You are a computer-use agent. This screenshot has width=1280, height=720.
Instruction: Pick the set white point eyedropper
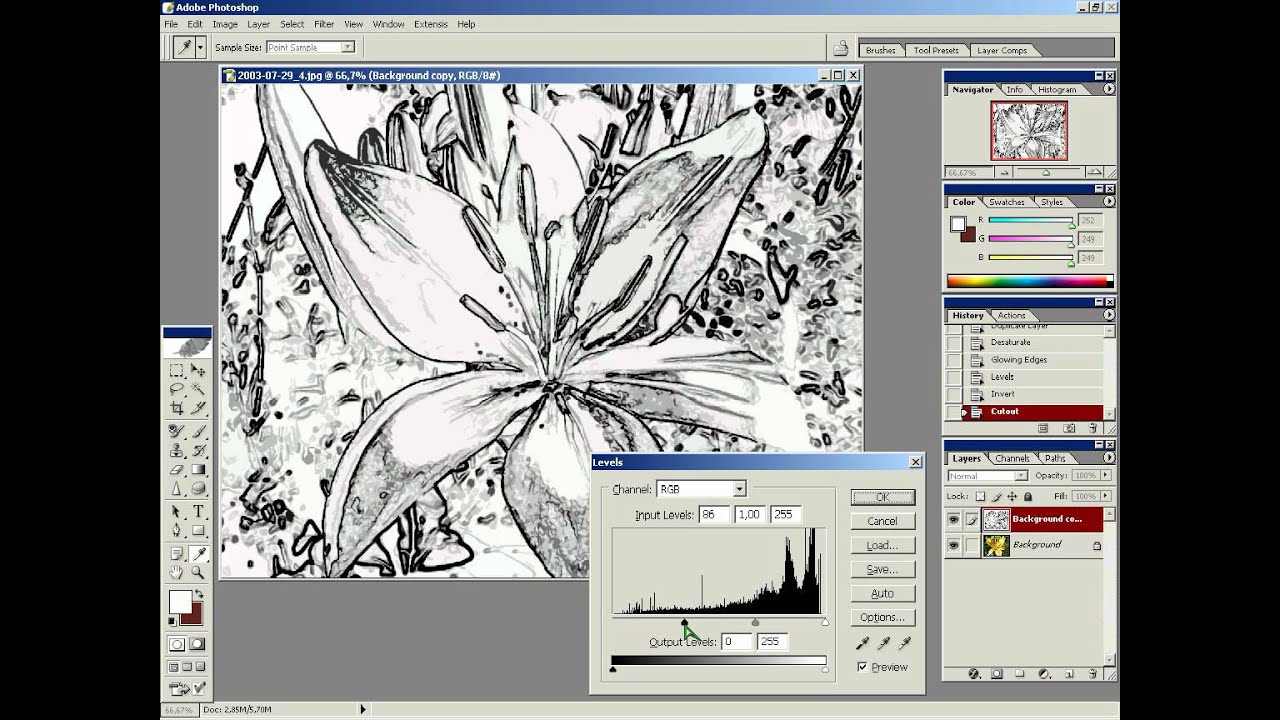[905, 643]
